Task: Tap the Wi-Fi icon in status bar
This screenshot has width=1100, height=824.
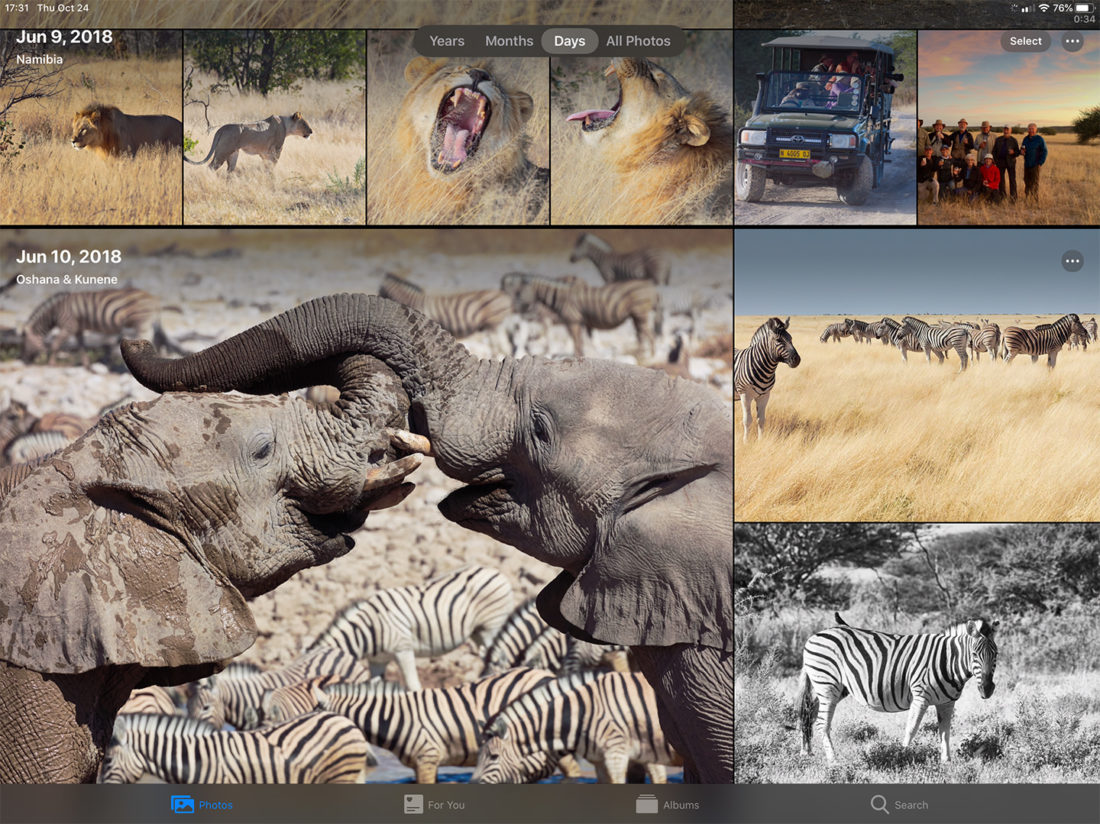Action: [1044, 8]
